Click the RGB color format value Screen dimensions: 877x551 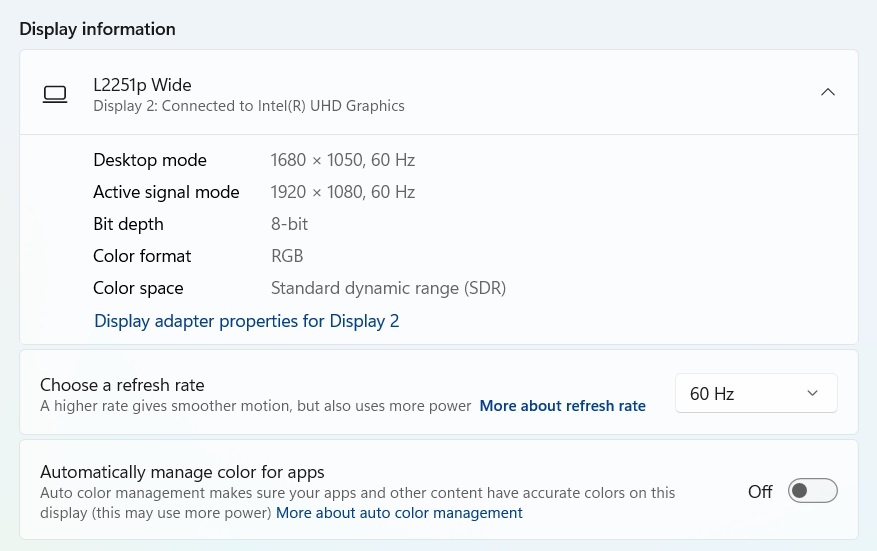point(287,256)
